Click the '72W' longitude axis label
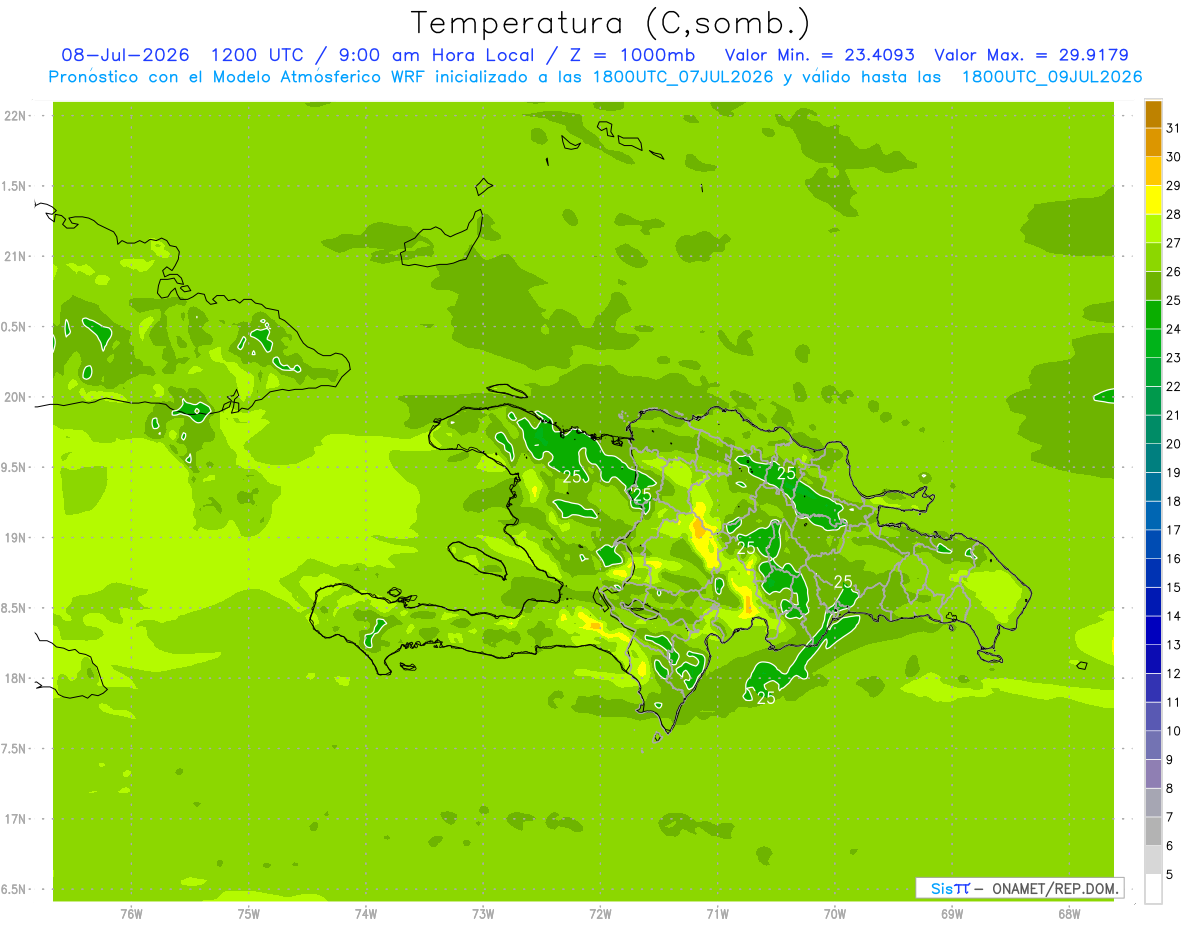 click(601, 913)
